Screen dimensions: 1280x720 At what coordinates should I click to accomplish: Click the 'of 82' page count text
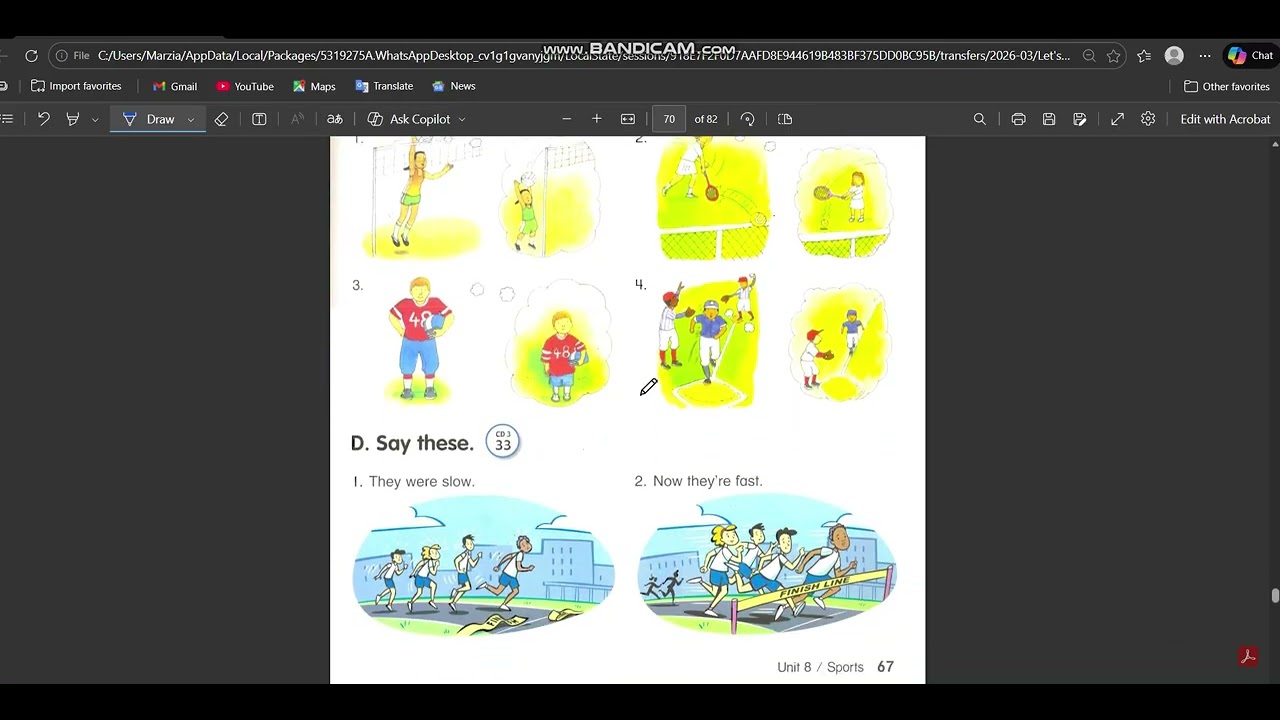point(706,119)
